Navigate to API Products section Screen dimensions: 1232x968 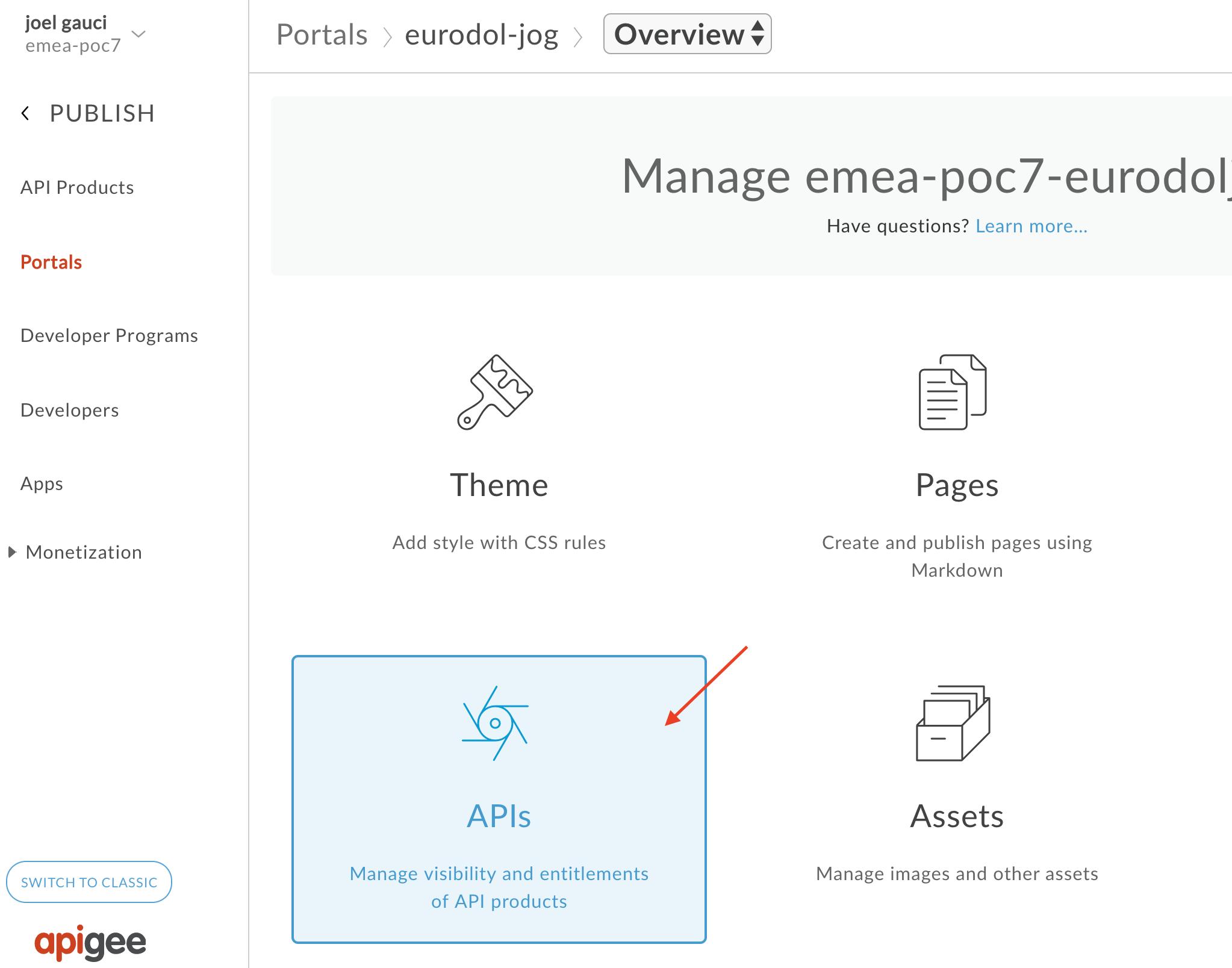click(77, 186)
